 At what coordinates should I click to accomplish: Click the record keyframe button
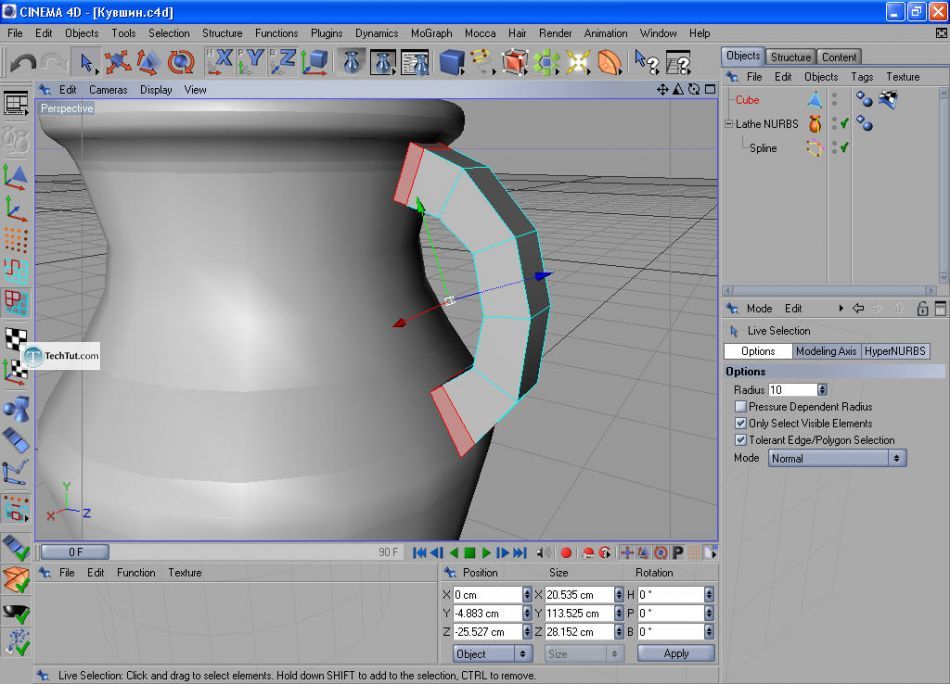[x=566, y=553]
